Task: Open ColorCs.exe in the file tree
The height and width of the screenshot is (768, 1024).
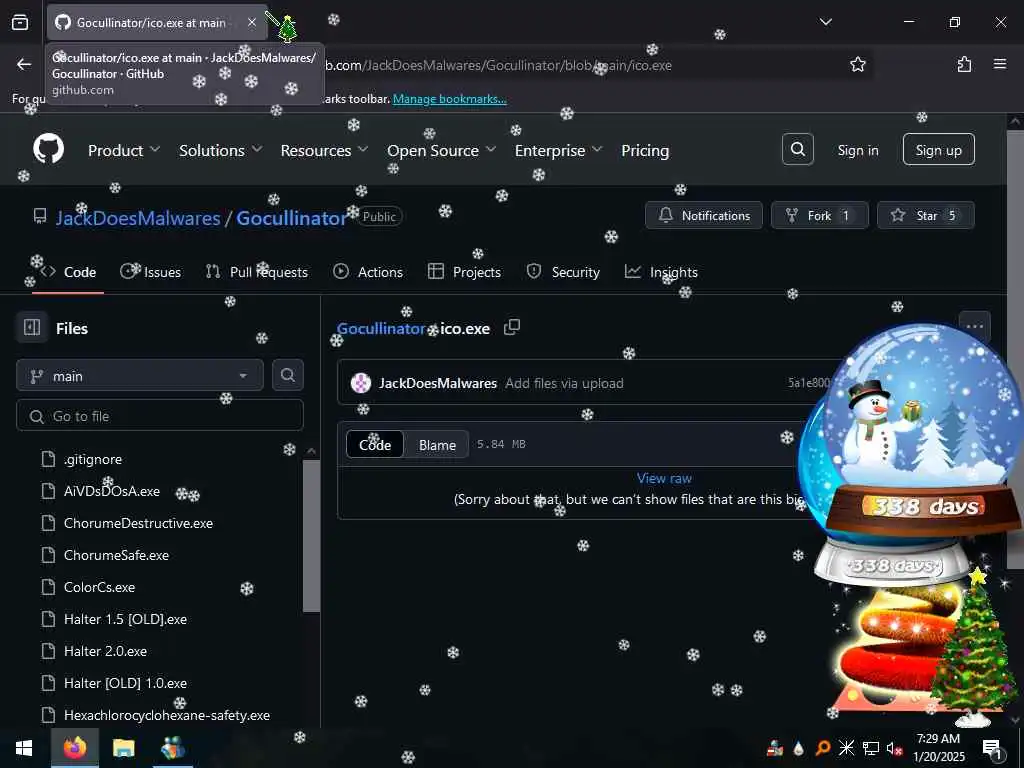Action: pos(99,587)
